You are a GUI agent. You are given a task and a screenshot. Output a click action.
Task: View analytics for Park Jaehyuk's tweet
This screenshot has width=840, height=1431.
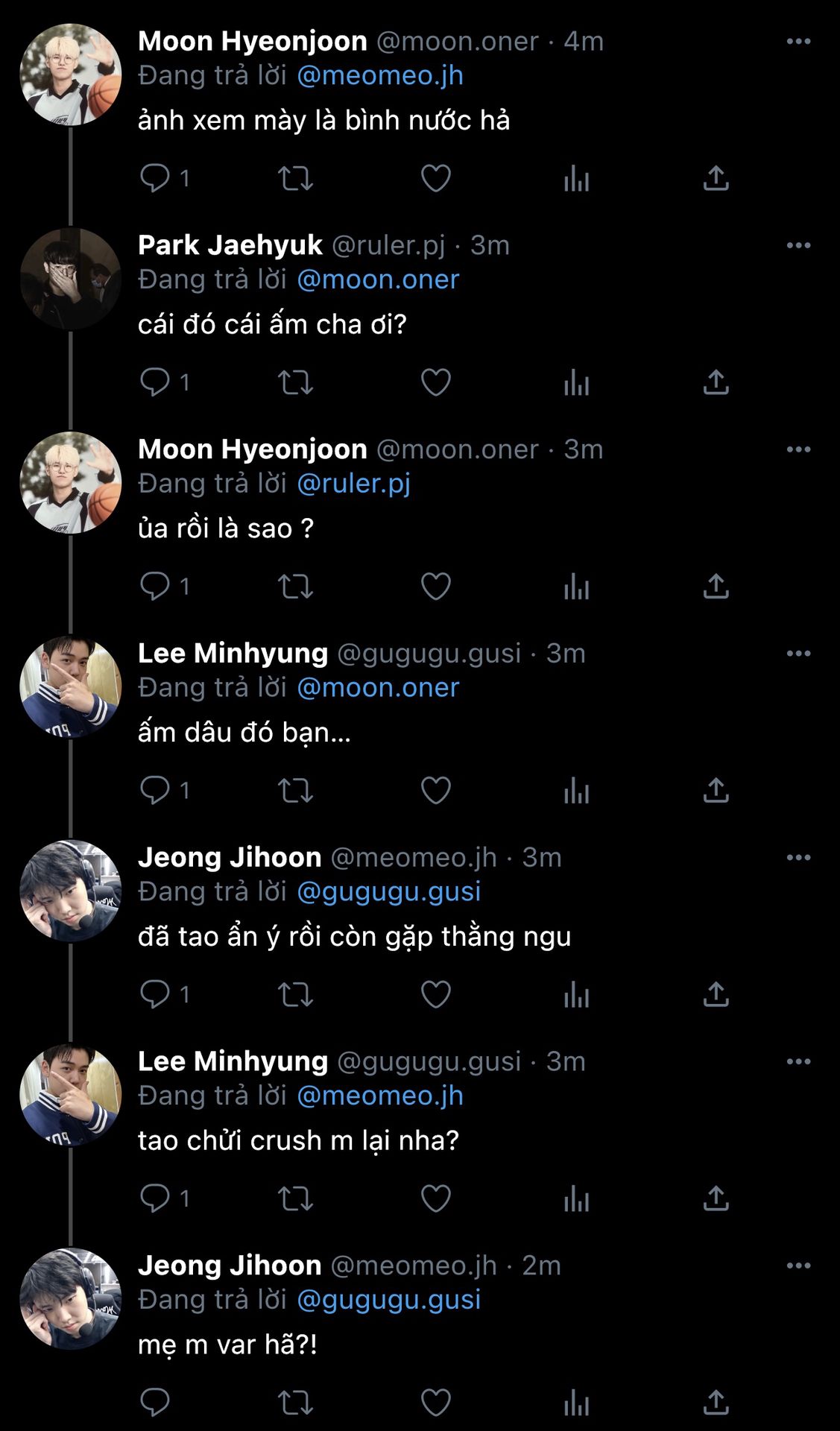(576, 382)
